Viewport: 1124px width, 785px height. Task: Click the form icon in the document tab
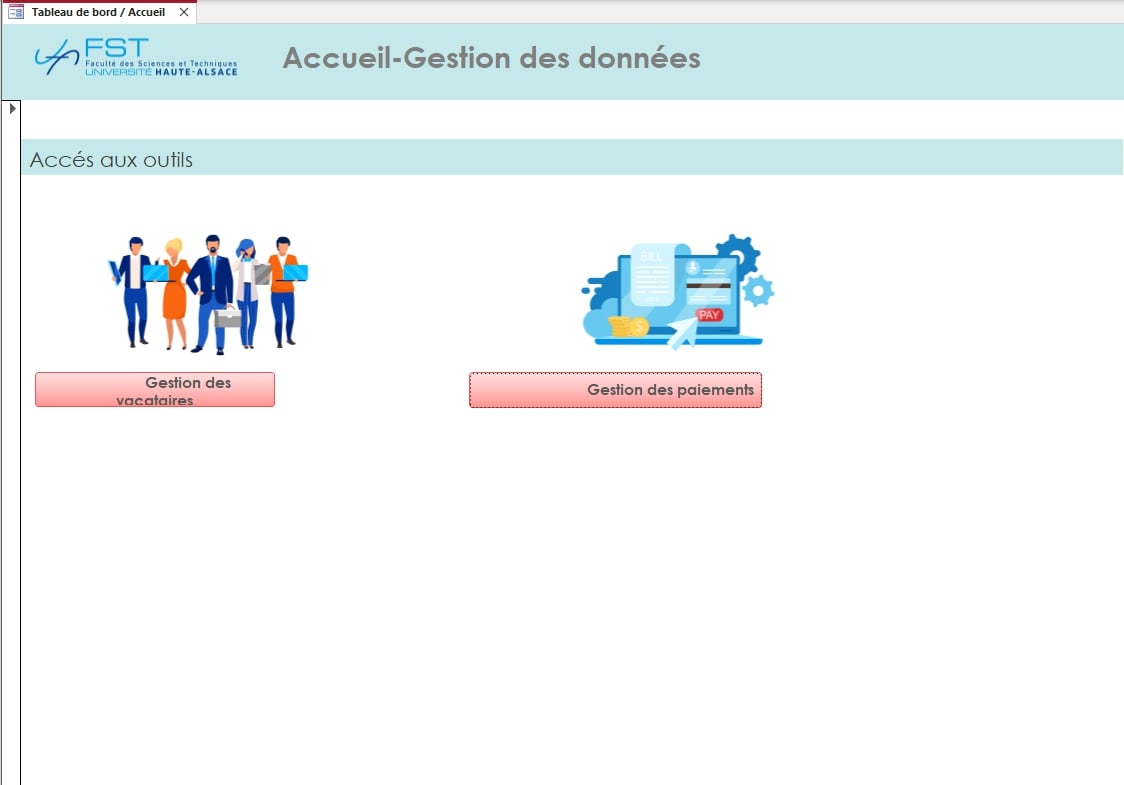click(16, 12)
